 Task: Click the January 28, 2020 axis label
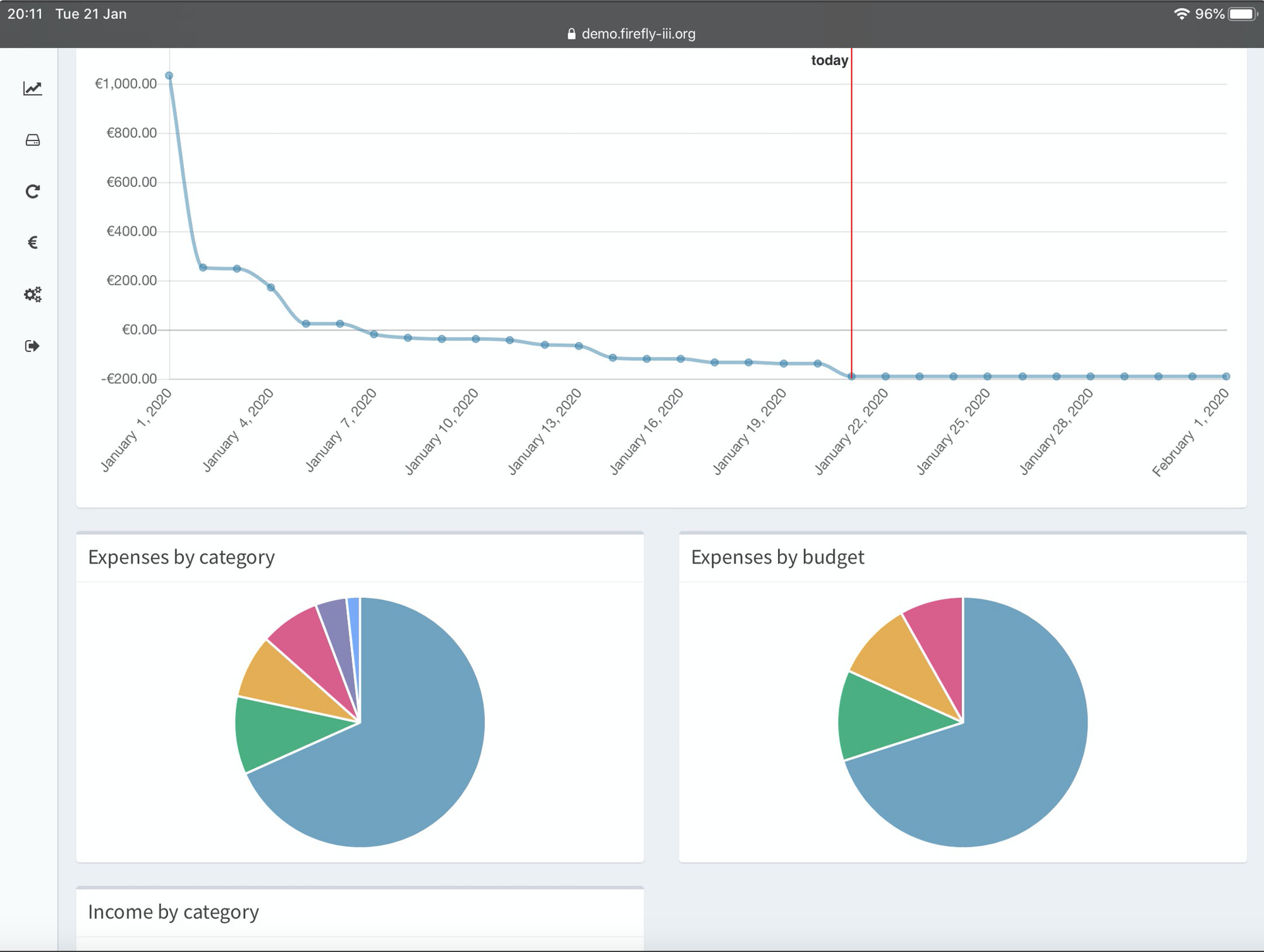pos(1055,431)
